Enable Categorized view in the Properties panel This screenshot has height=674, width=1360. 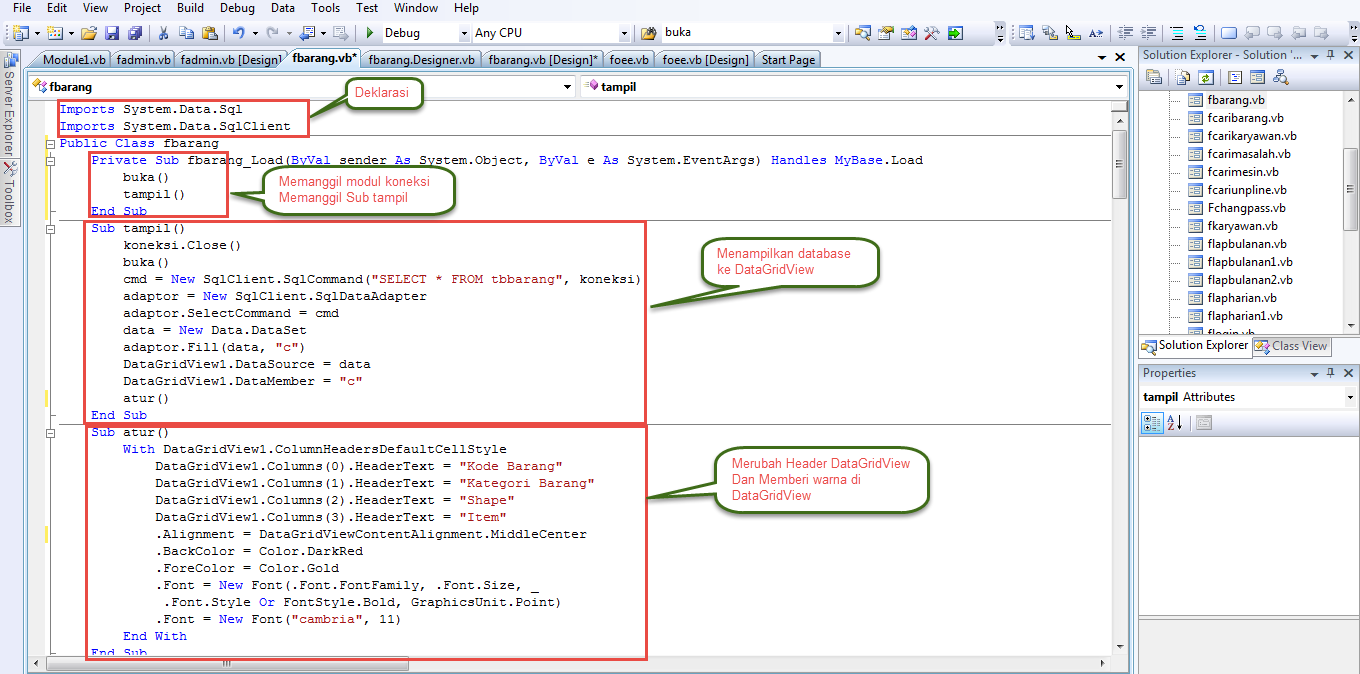point(1152,422)
